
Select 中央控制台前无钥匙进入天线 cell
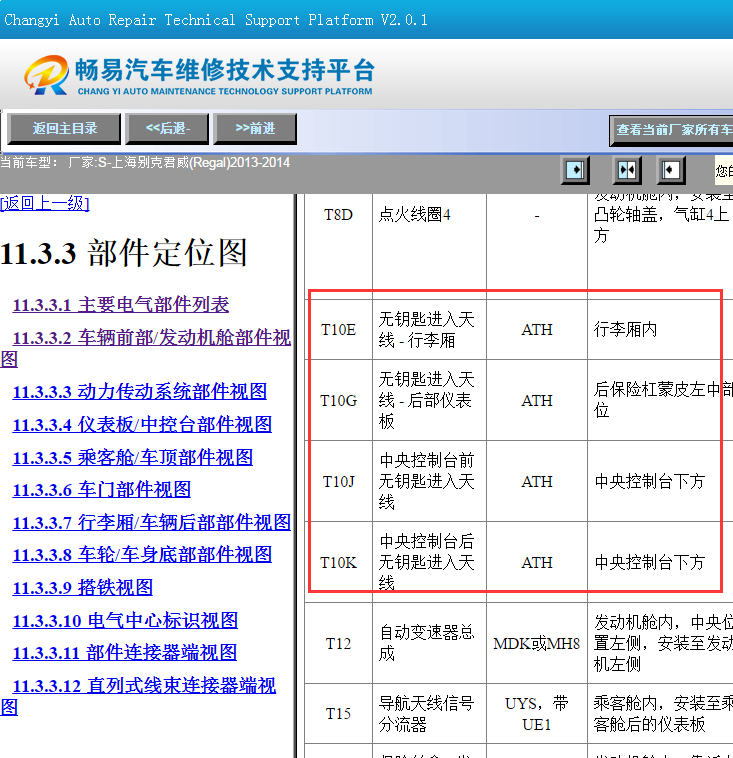[429, 481]
